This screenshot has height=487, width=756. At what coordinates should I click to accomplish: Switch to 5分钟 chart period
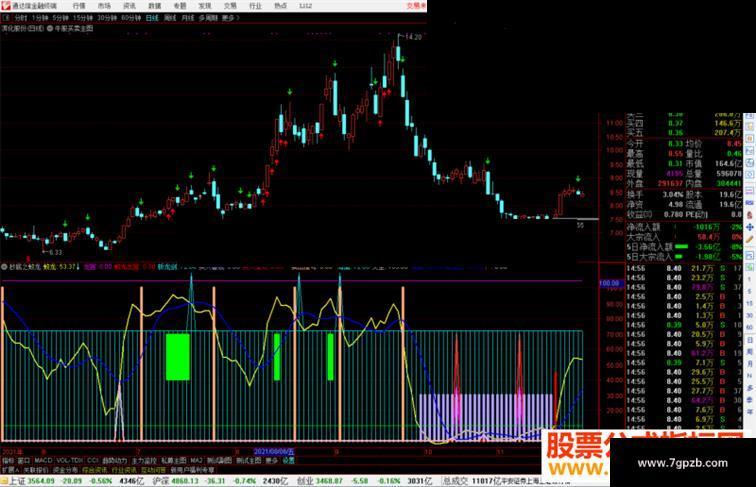(61, 18)
